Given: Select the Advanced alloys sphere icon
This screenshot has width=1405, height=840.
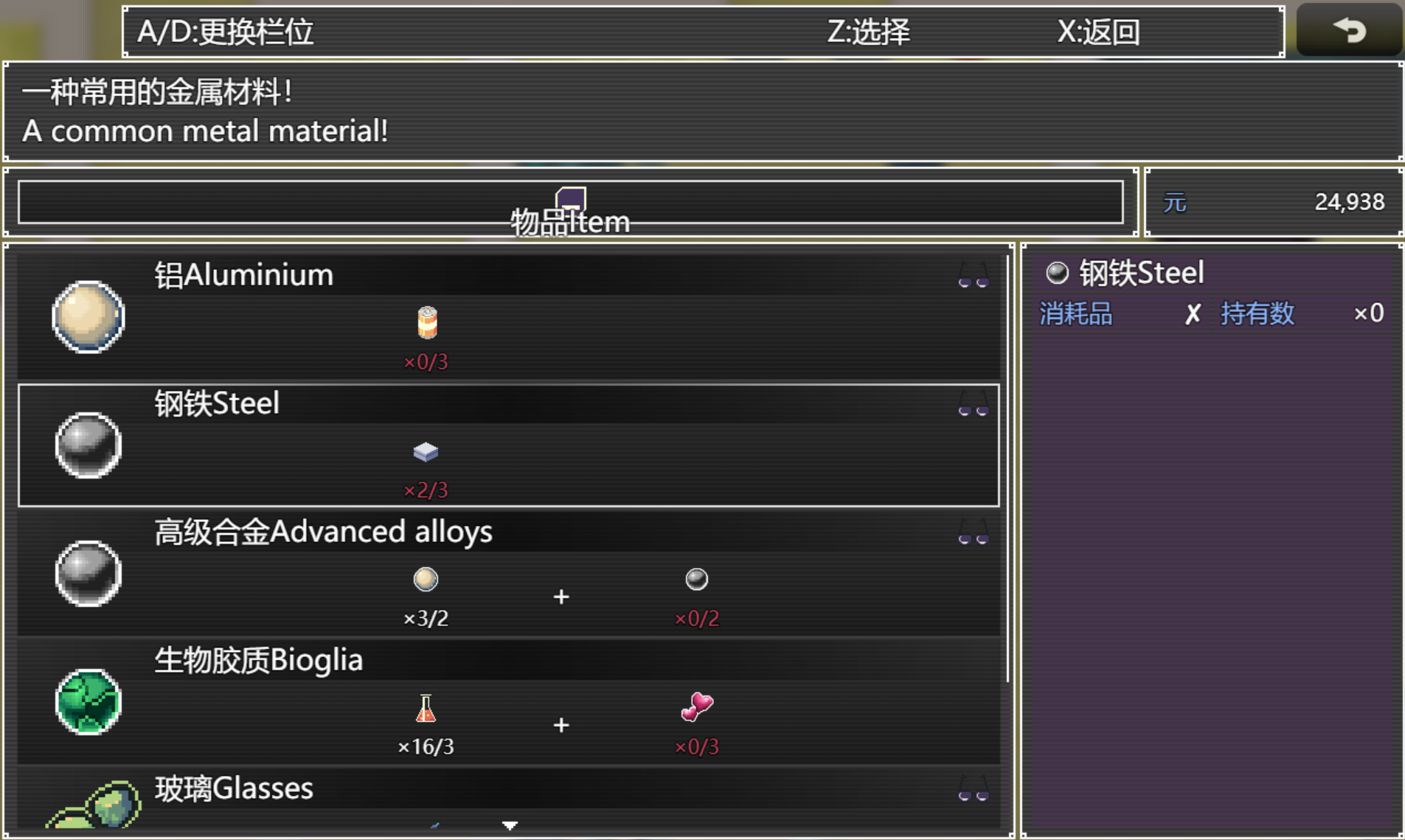Looking at the screenshot, I should [89, 573].
